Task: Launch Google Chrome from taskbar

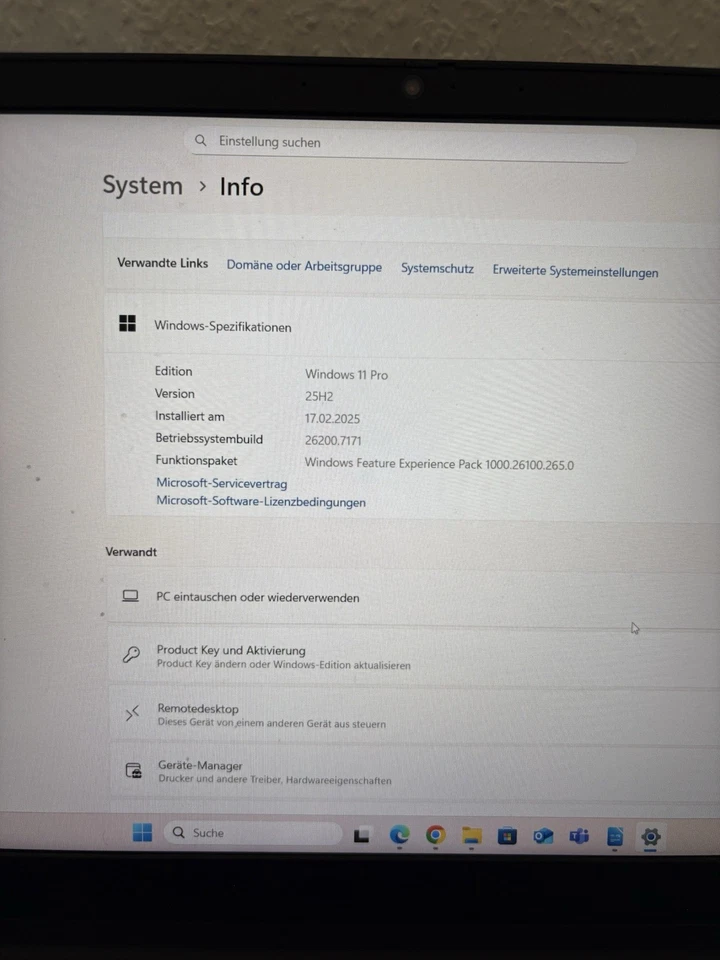Action: [x=435, y=835]
